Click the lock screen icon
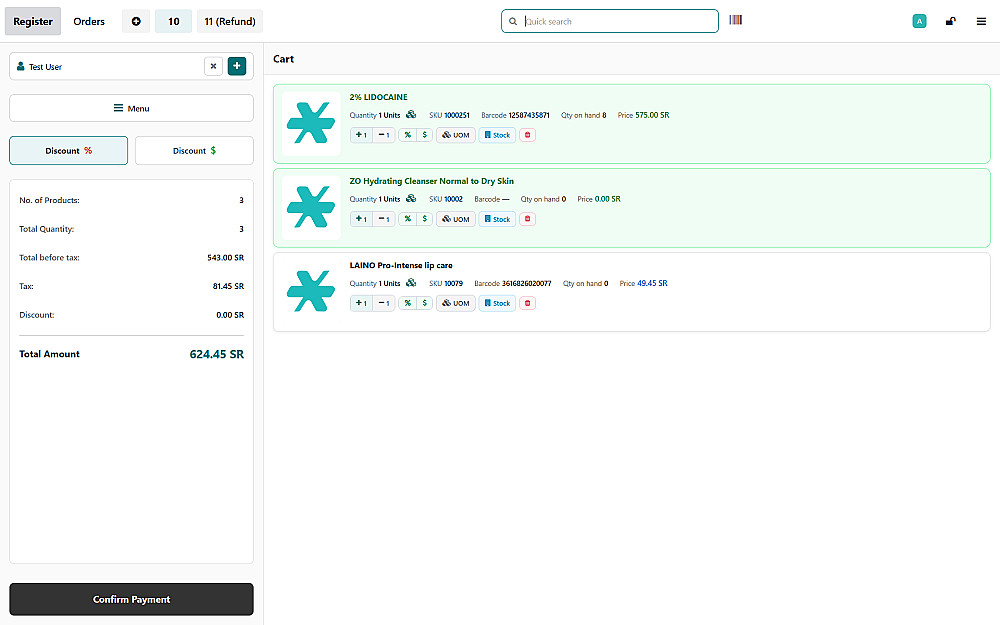Image resolution: width=1000 pixels, height=625 pixels. point(950,21)
